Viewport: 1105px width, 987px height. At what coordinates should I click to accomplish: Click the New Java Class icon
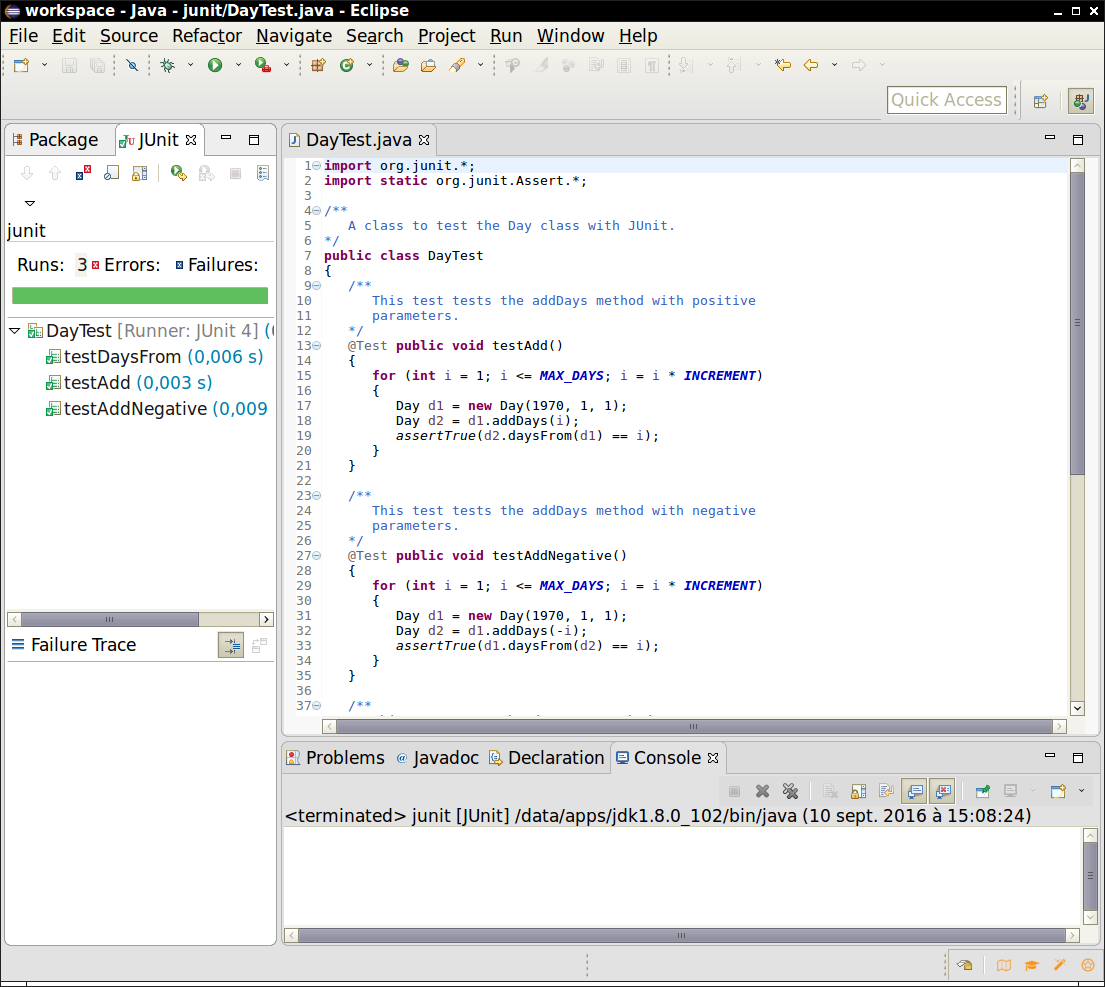click(346, 65)
